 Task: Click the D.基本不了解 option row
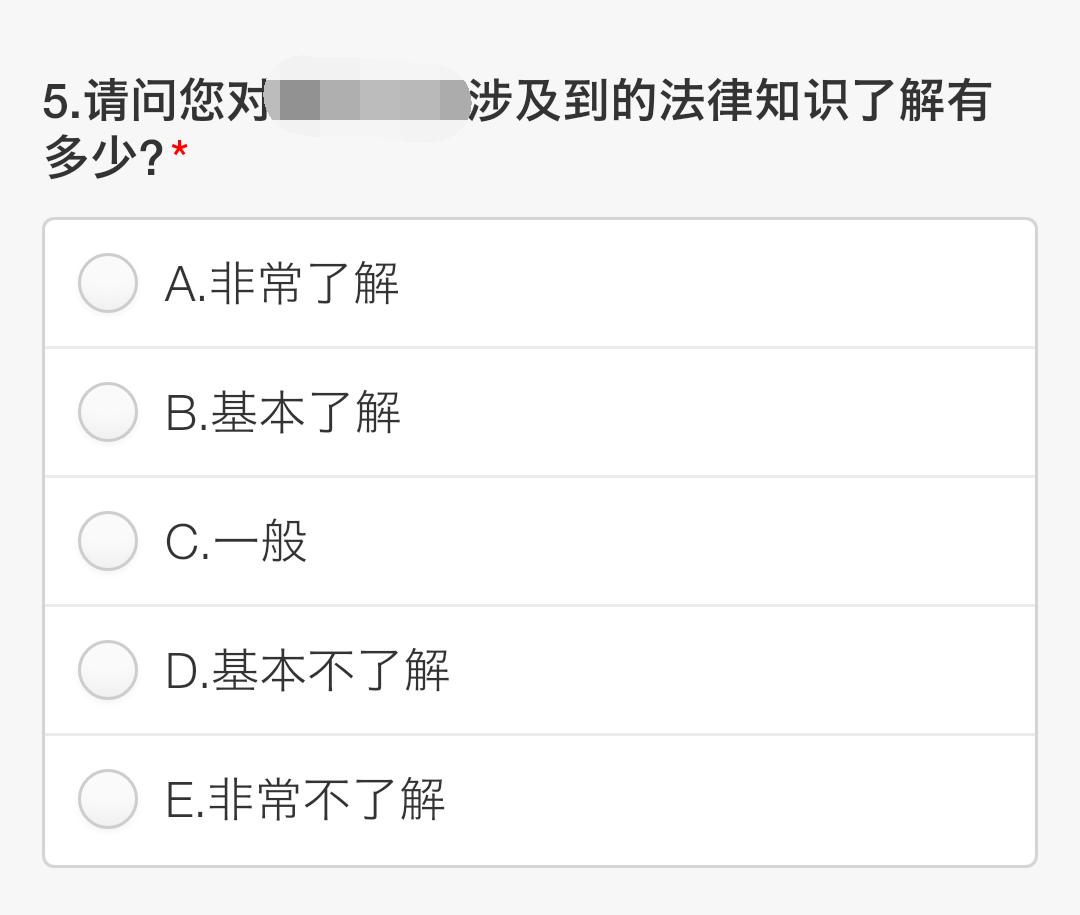coord(540,670)
